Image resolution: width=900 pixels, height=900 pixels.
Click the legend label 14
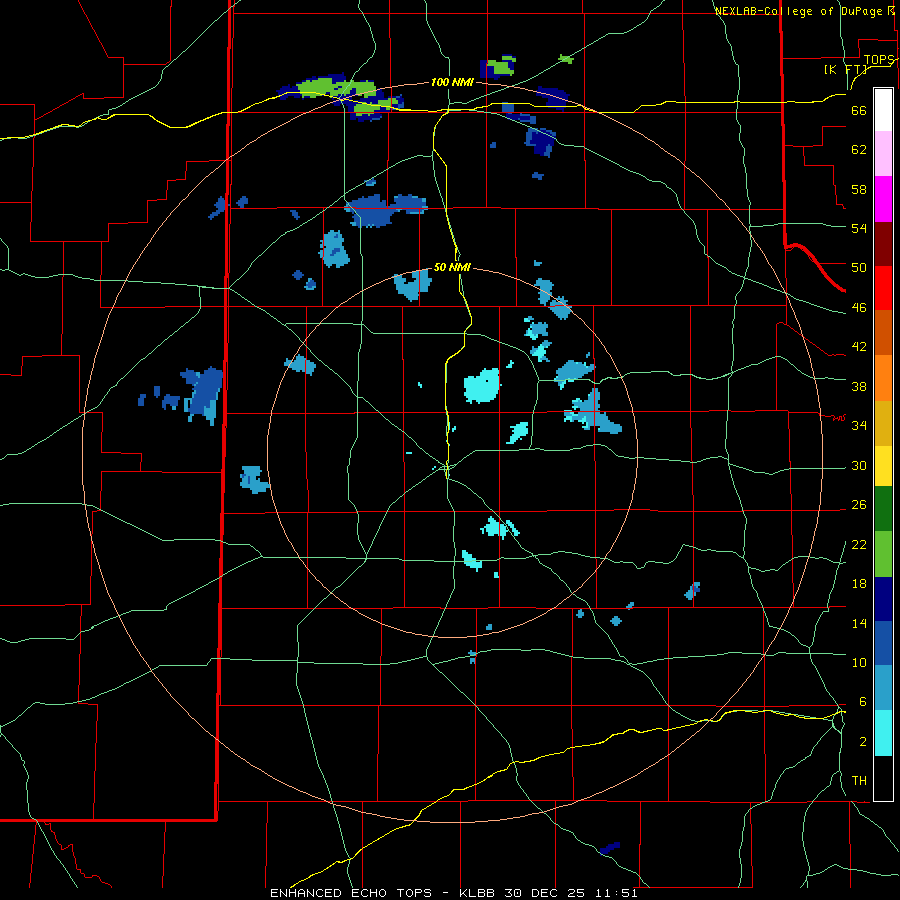(x=859, y=623)
